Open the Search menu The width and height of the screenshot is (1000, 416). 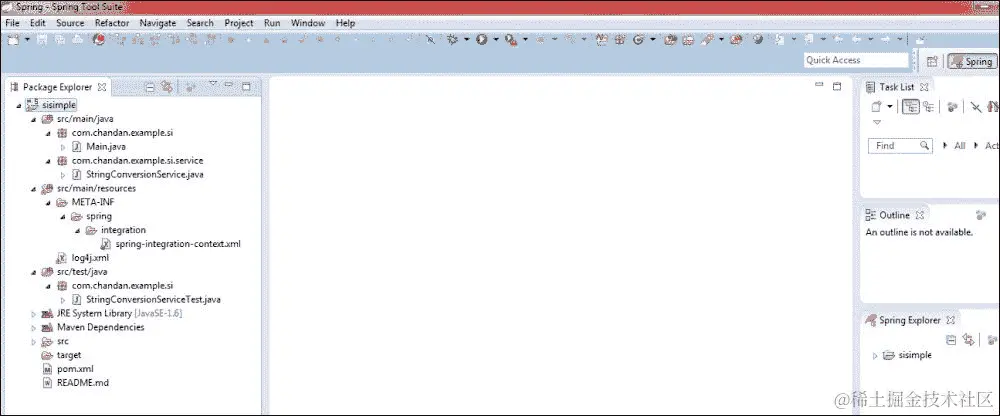200,23
